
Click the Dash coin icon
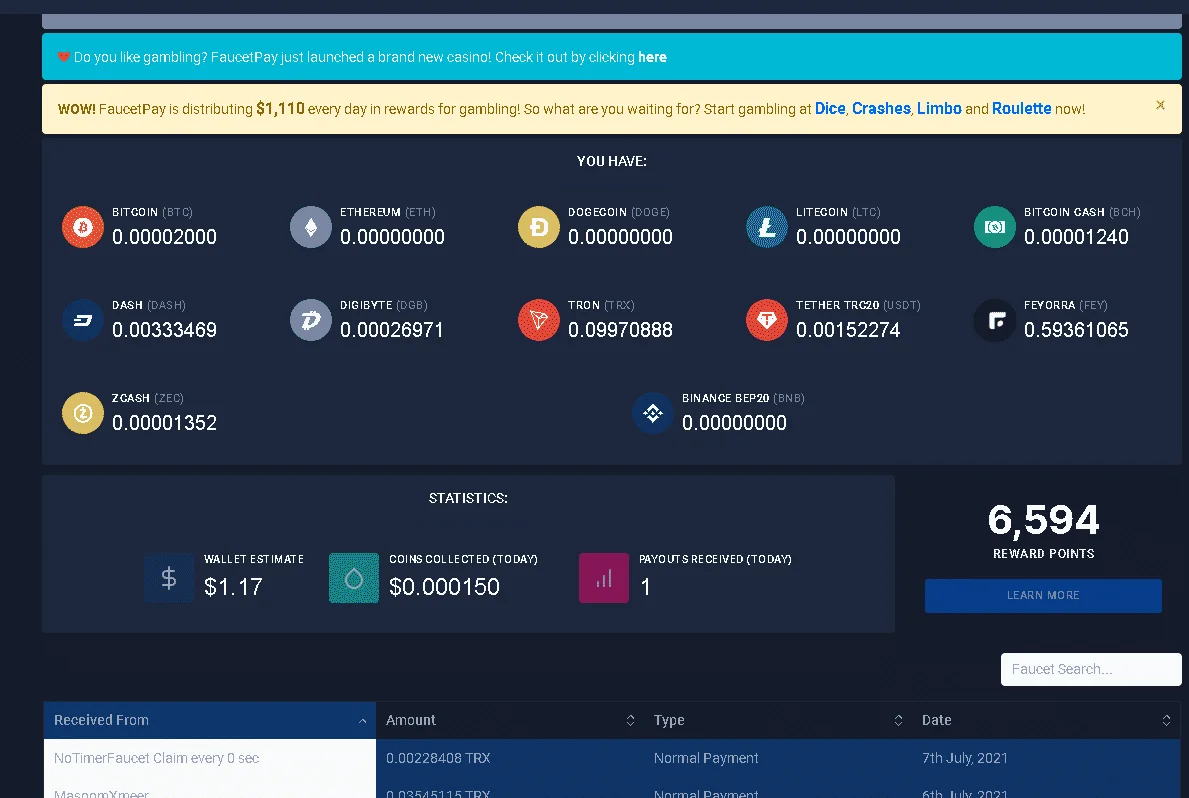pyautogui.click(x=83, y=320)
